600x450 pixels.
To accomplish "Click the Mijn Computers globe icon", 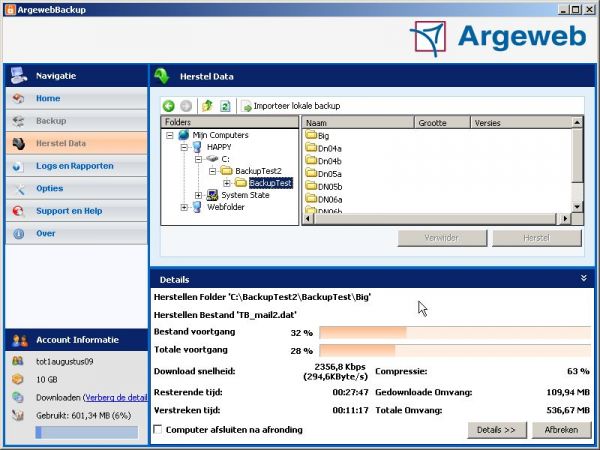I will [x=184, y=135].
